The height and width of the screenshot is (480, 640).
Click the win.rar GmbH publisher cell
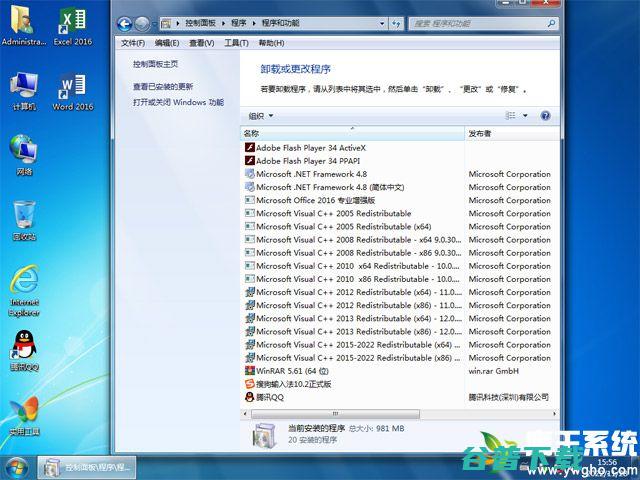(493, 371)
